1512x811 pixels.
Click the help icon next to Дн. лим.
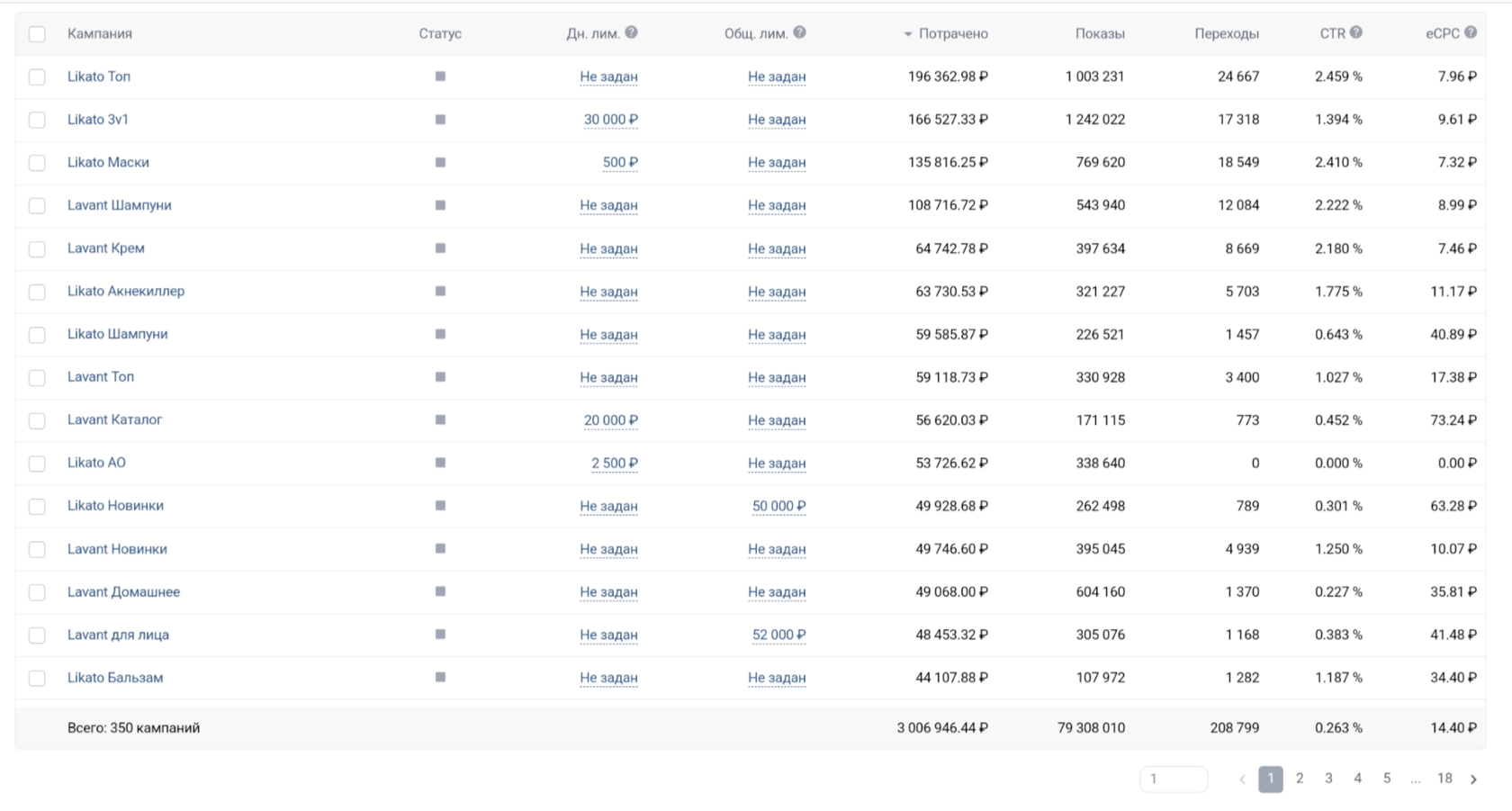[631, 32]
